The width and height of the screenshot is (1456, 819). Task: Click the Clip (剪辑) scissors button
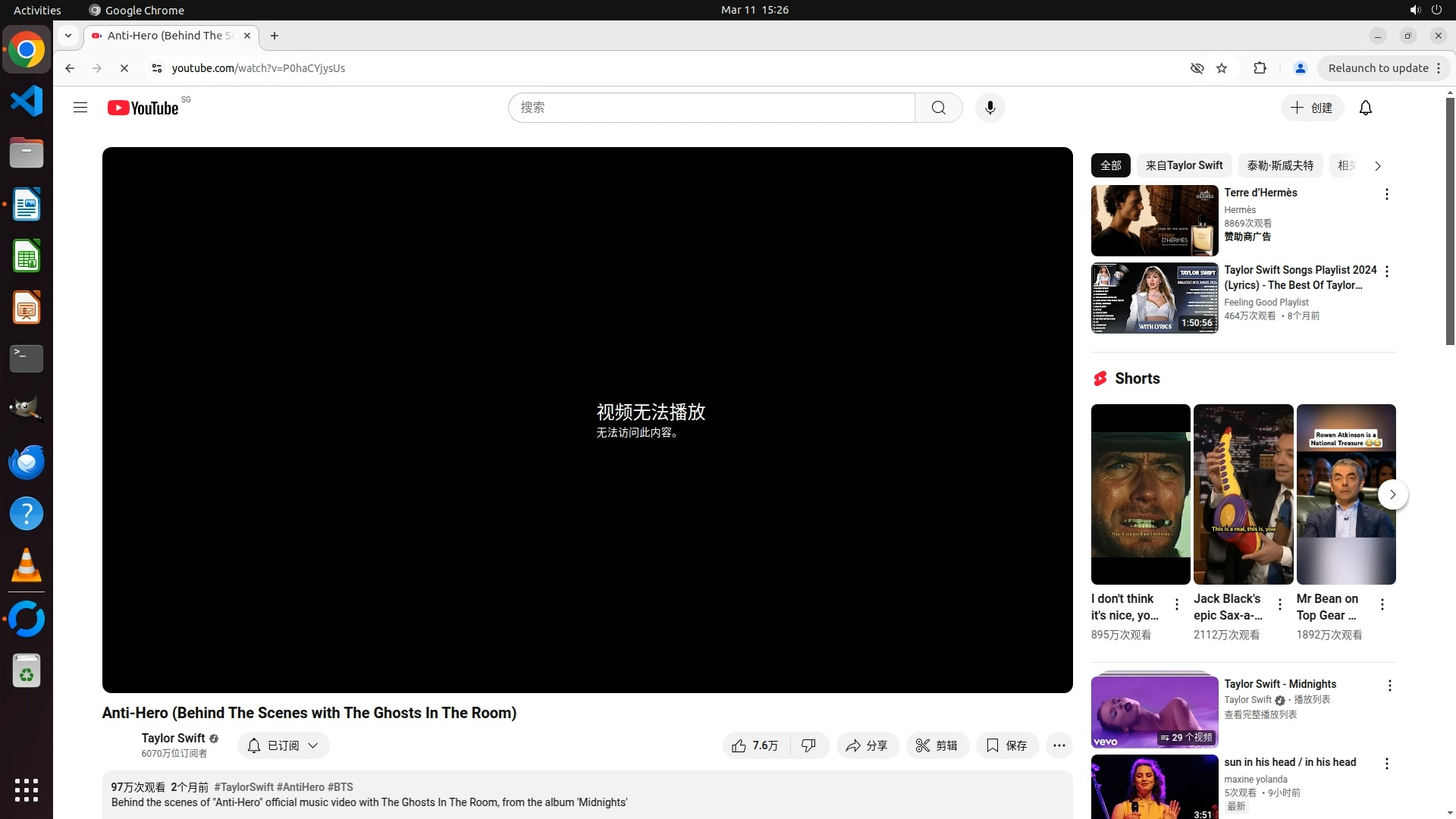[x=937, y=745]
